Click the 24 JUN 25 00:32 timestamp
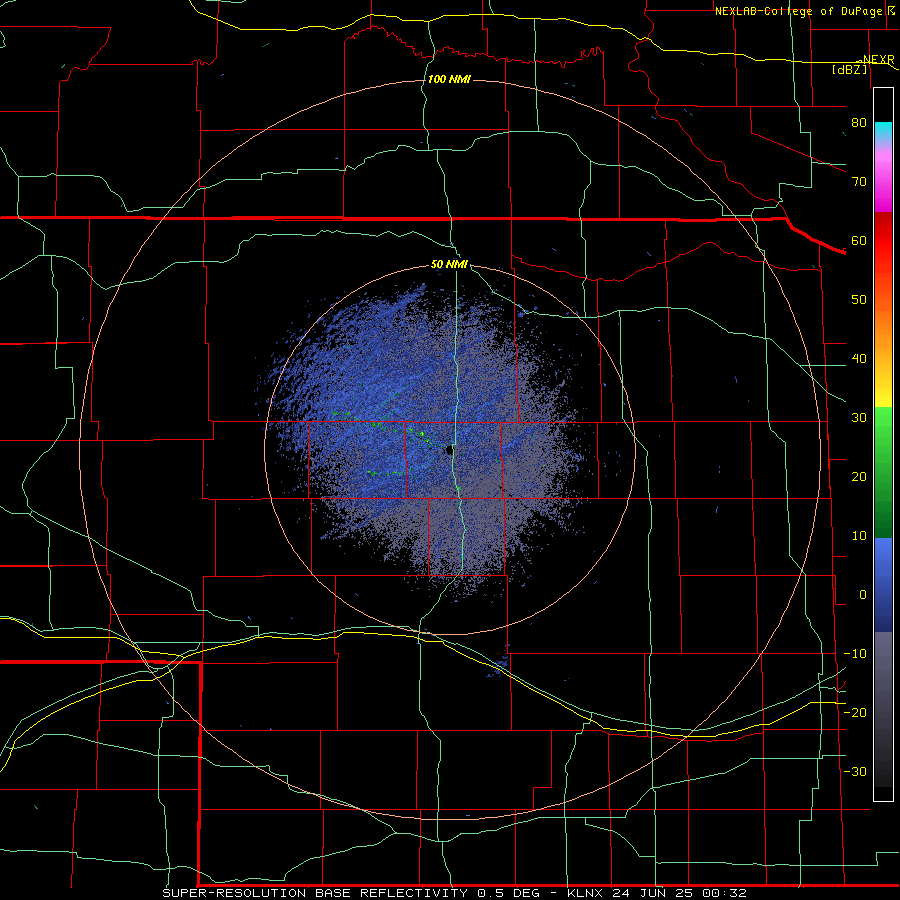Image resolution: width=900 pixels, height=900 pixels. 680,893
